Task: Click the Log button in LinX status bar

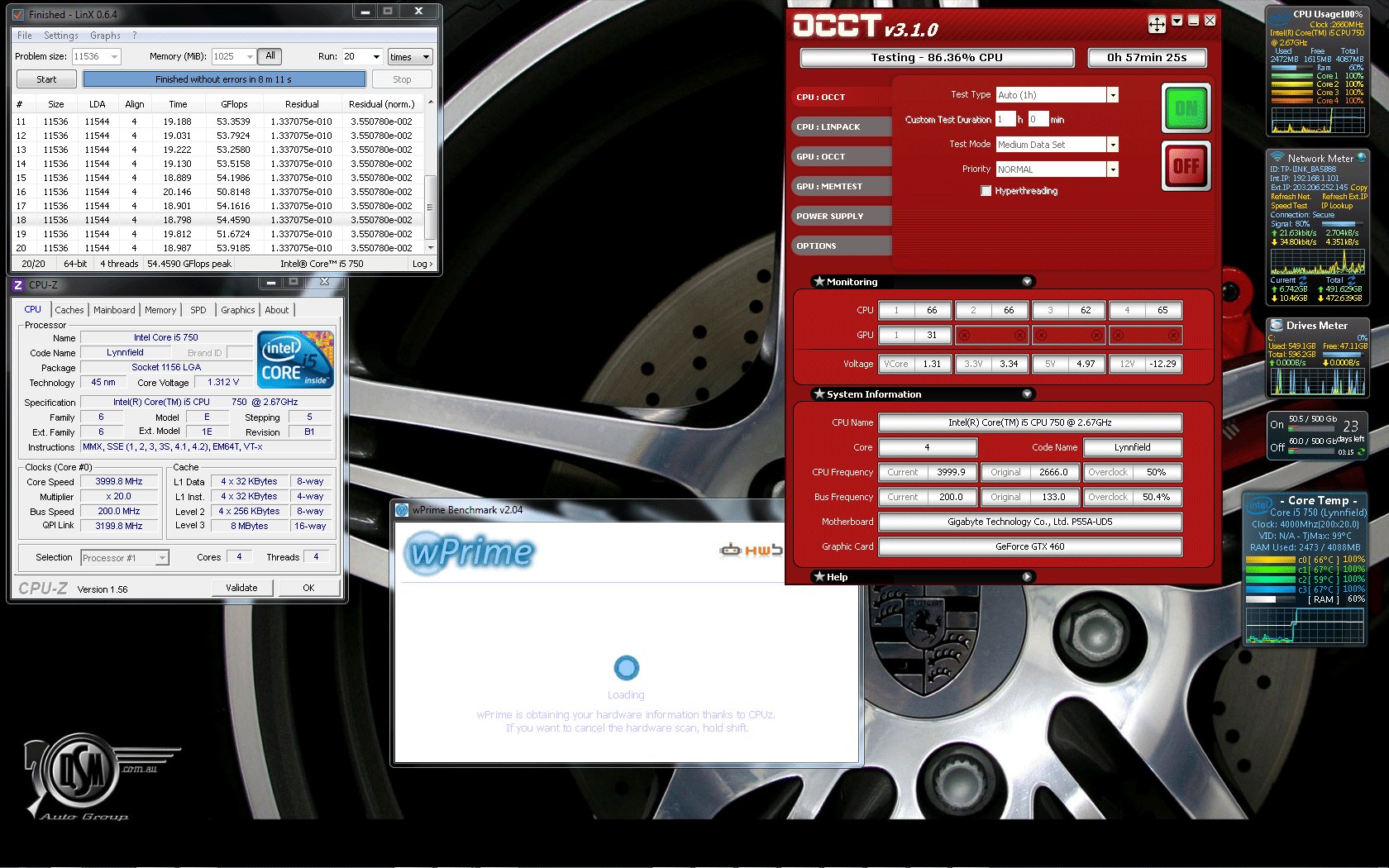Action: [x=422, y=264]
